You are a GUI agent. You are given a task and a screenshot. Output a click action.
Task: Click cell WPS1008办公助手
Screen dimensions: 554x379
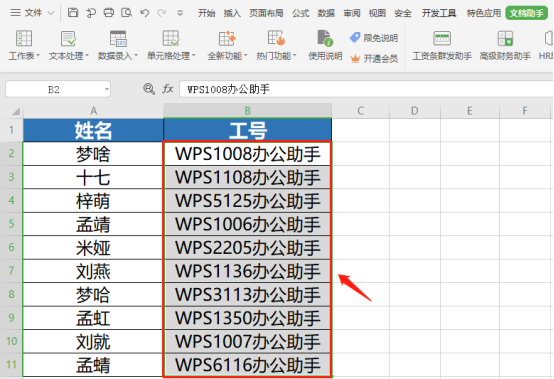pos(247,154)
